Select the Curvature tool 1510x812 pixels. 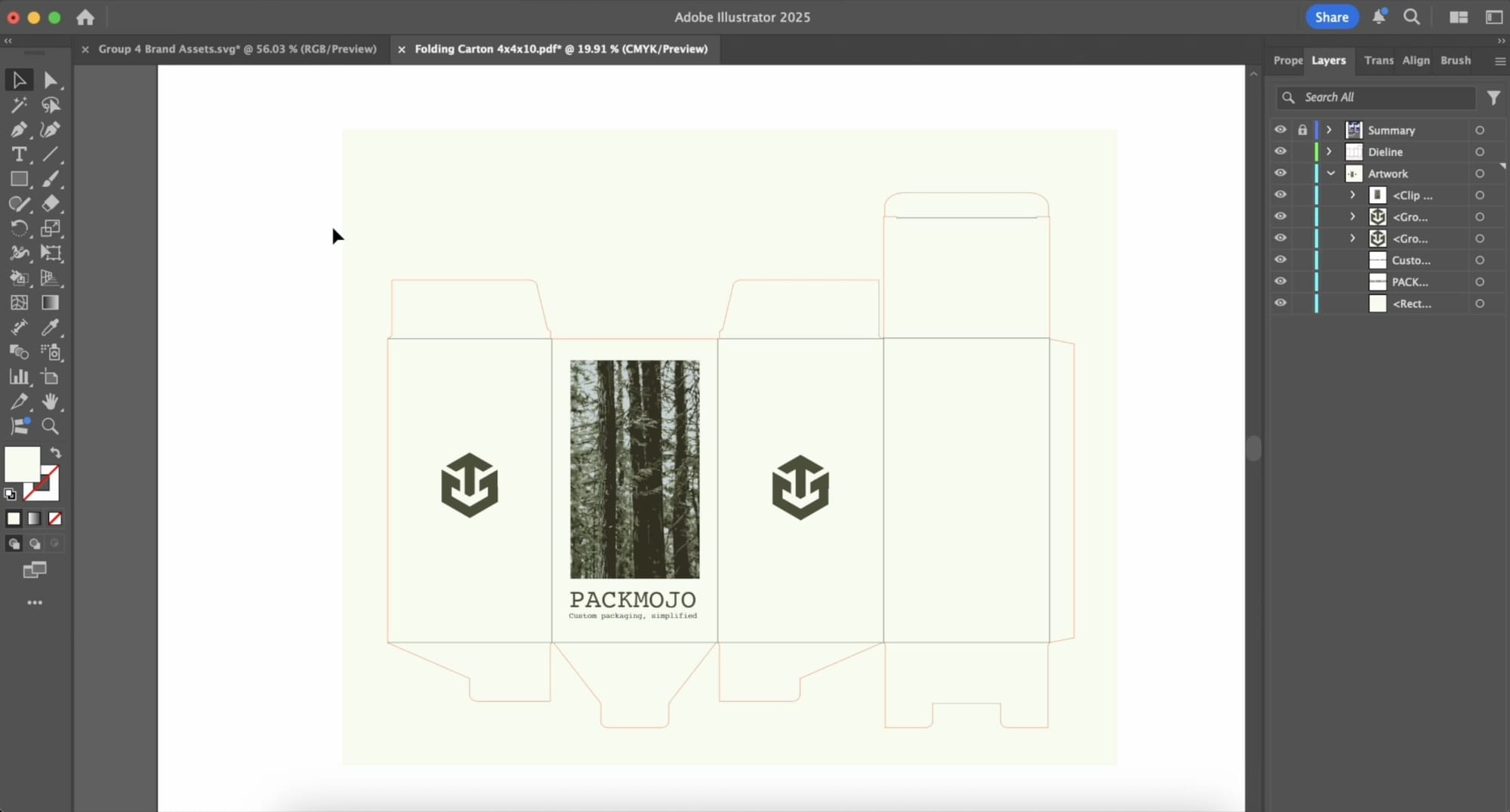point(51,130)
